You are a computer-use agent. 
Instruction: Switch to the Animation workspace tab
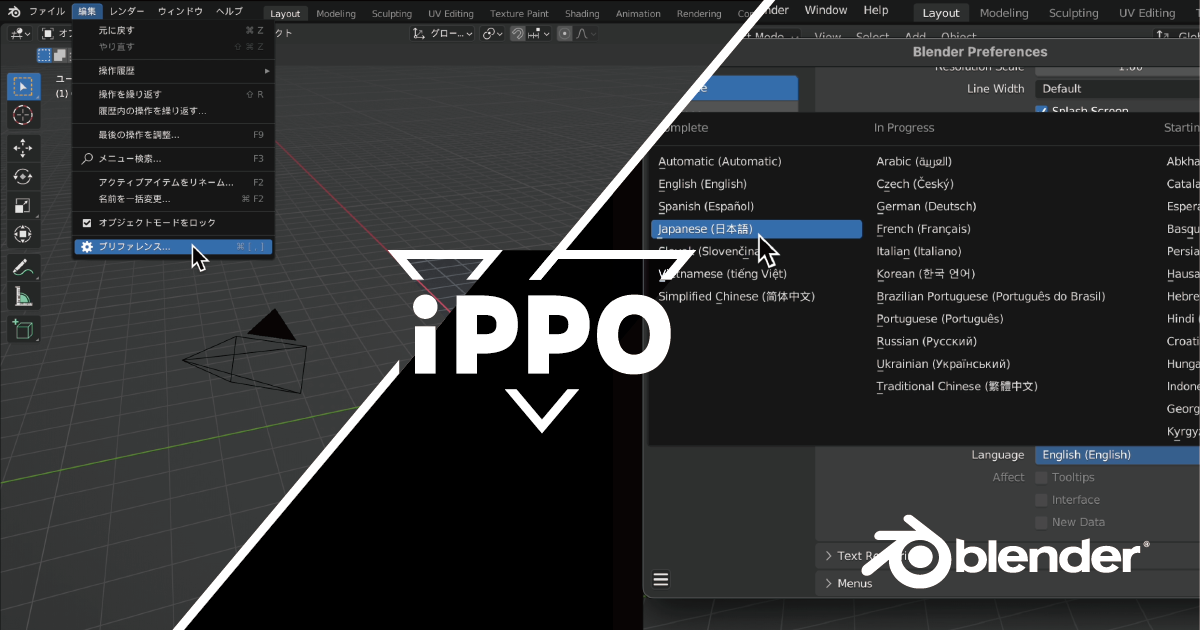click(638, 14)
